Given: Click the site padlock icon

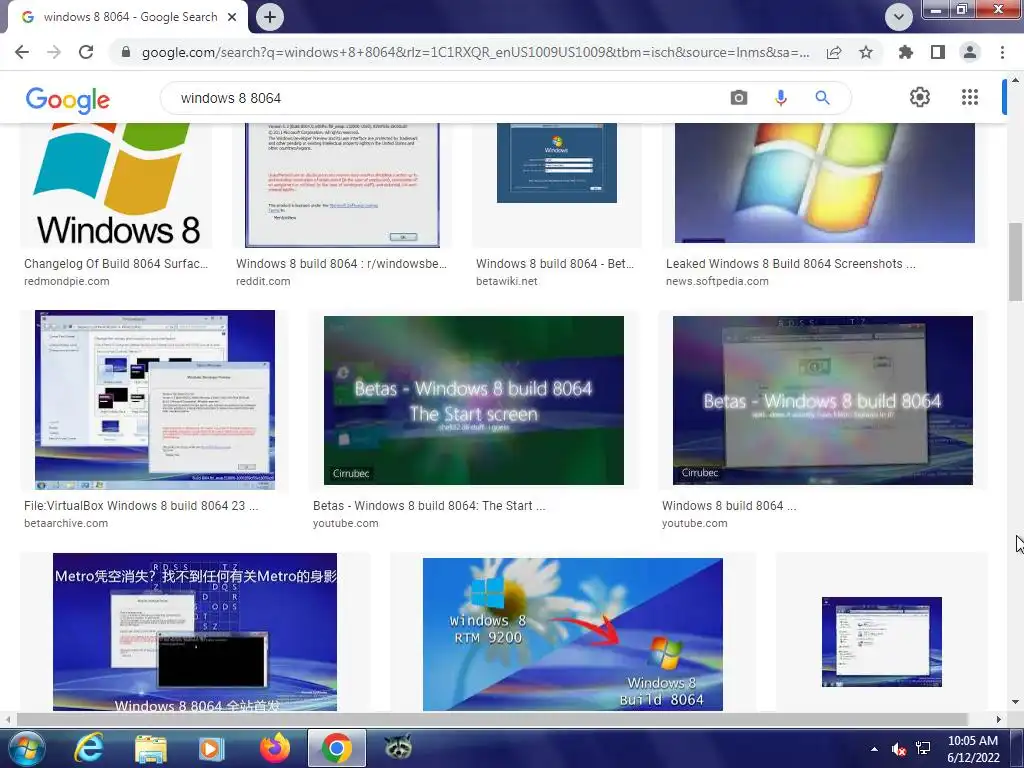Looking at the screenshot, I should tap(126, 52).
